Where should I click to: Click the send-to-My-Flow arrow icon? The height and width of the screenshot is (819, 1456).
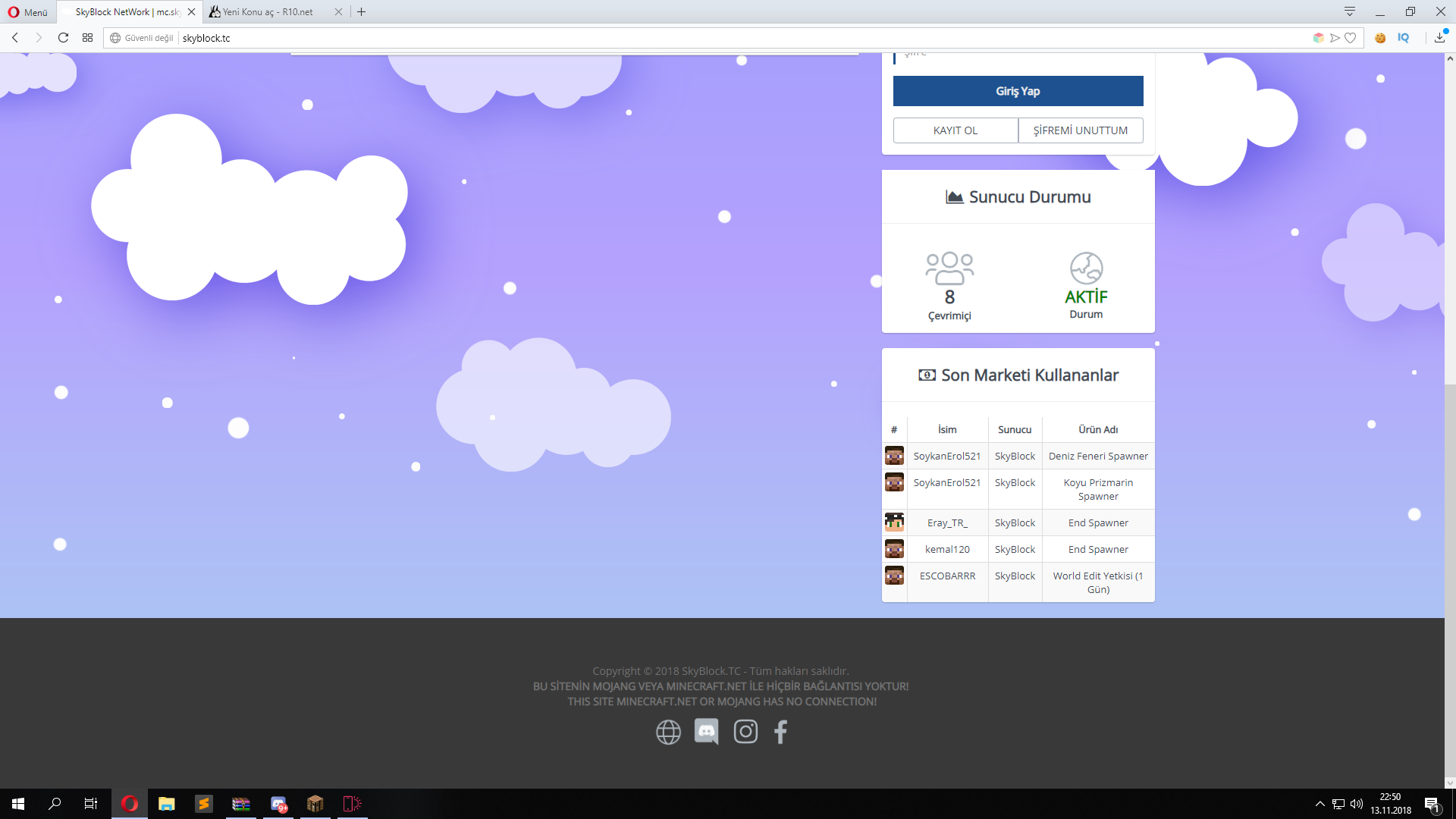click(x=1335, y=38)
